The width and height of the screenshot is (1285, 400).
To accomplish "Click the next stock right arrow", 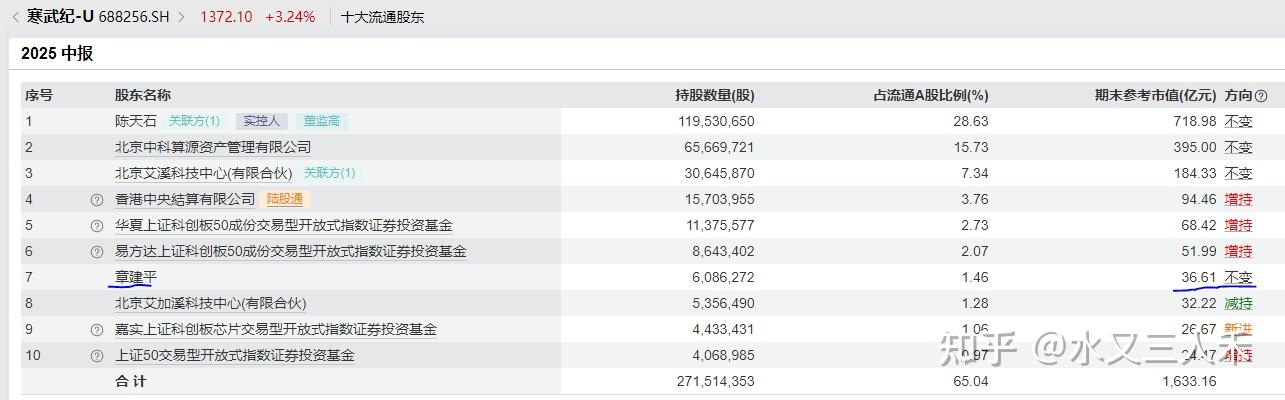I will [x=182, y=17].
